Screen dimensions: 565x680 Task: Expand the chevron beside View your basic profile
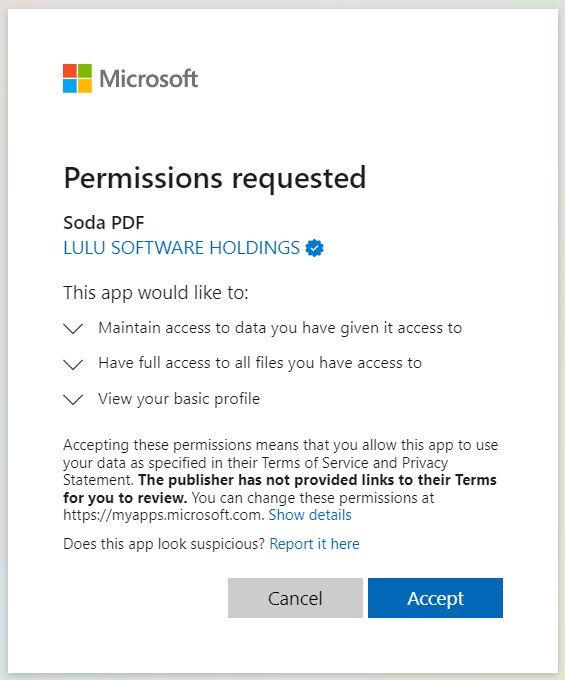(x=73, y=399)
